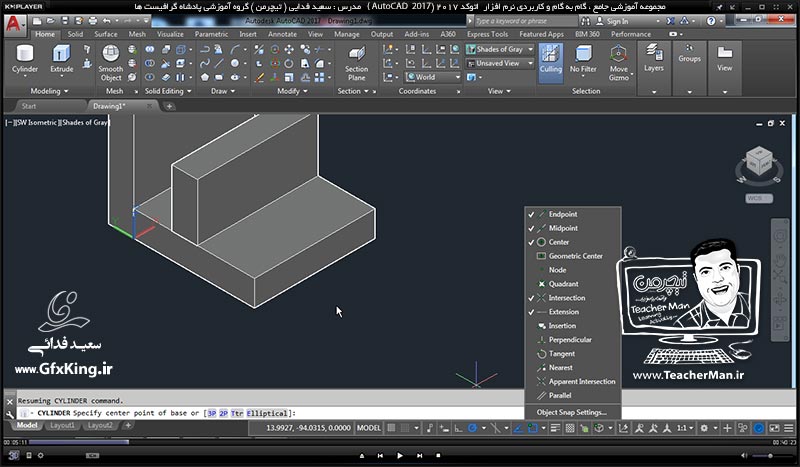Expand the Solid Editing panel
The width and height of the screenshot is (800, 467).
tap(168, 91)
